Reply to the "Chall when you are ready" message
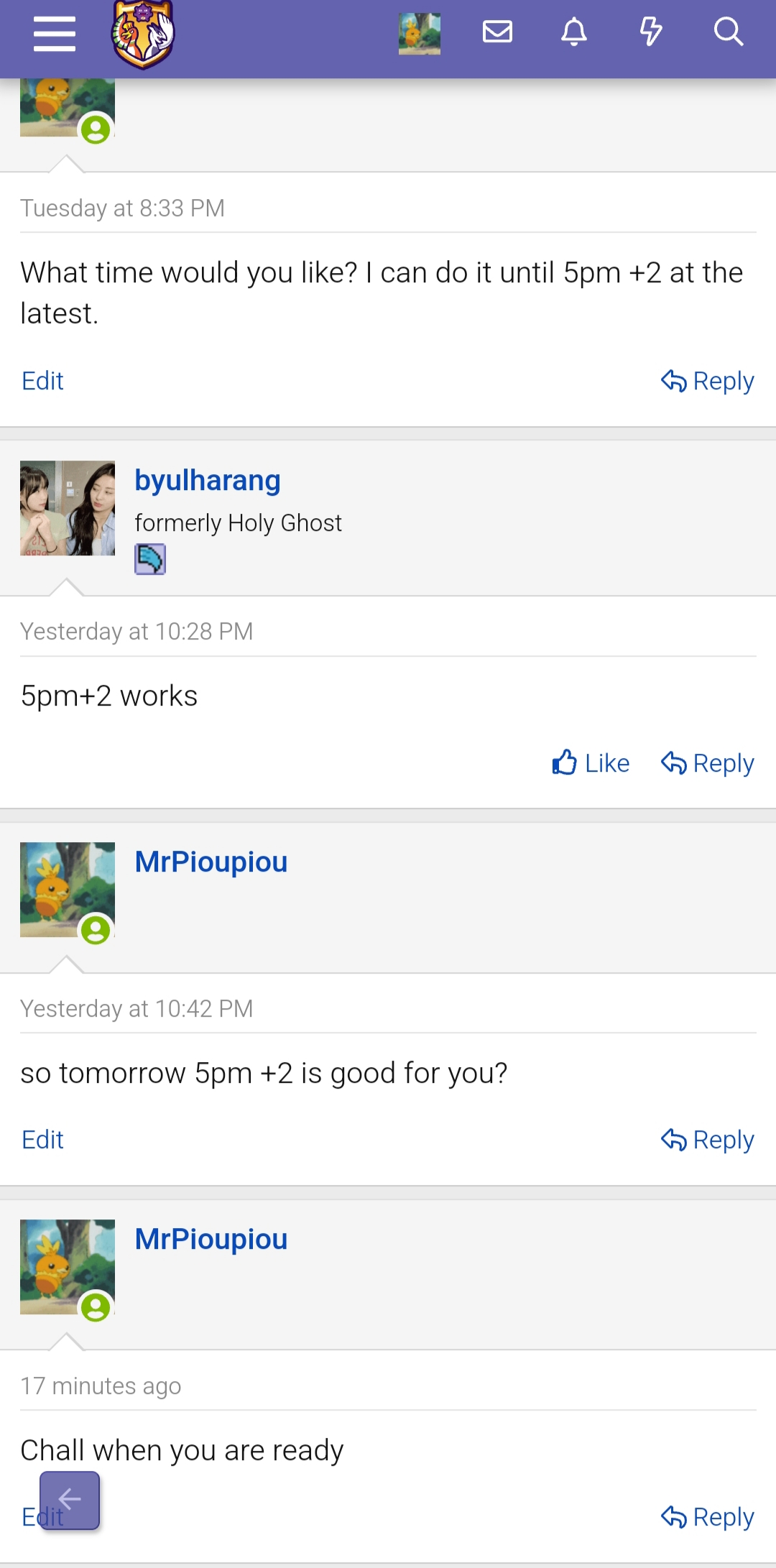The height and width of the screenshot is (1568, 776). pos(708,1517)
